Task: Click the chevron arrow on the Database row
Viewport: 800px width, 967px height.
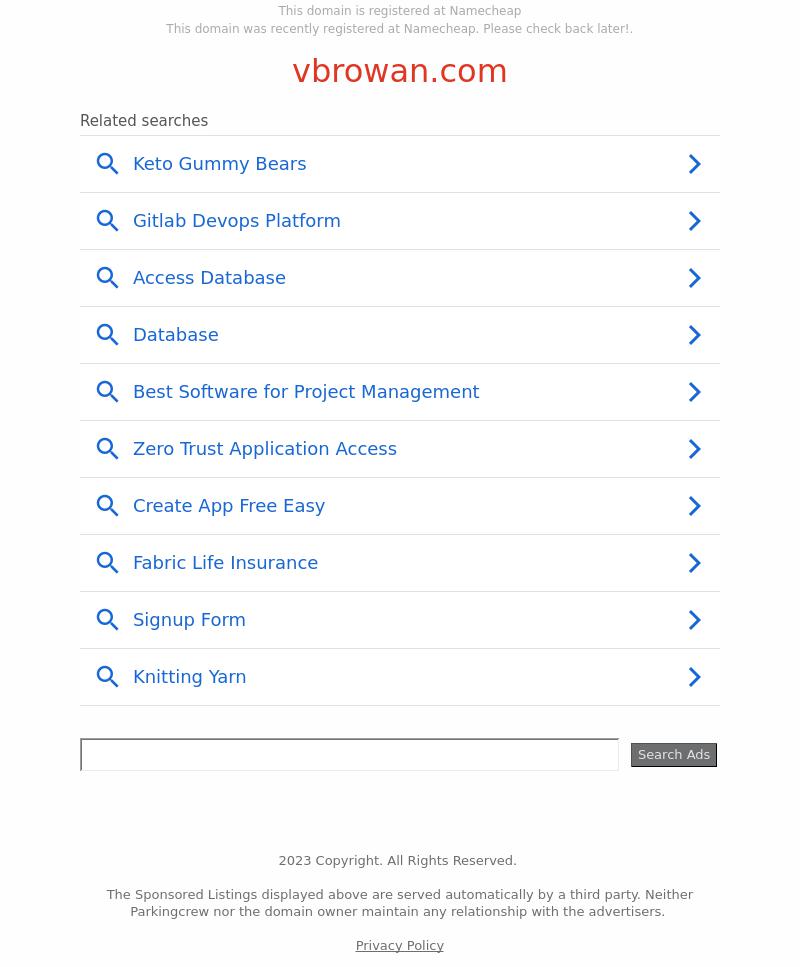Action: pos(695,335)
